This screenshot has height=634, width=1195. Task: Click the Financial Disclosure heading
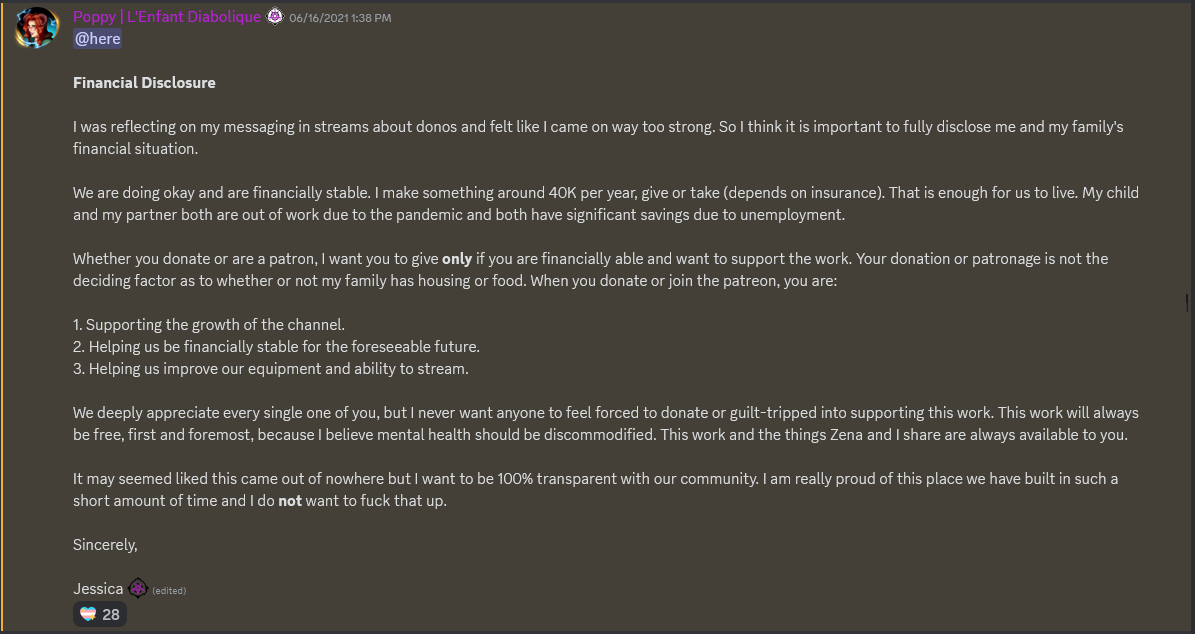[144, 83]
